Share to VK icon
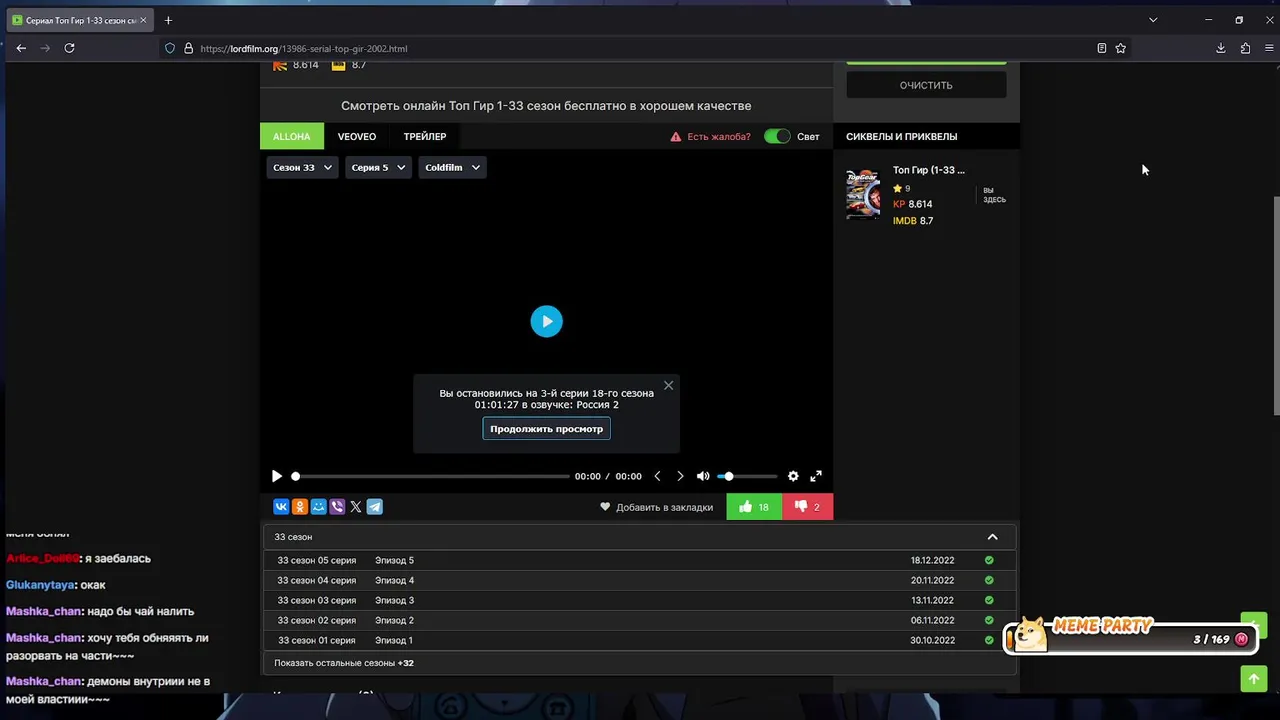Image resolution: width=1280 pixels, height=720 pixels. coord(281,507)
